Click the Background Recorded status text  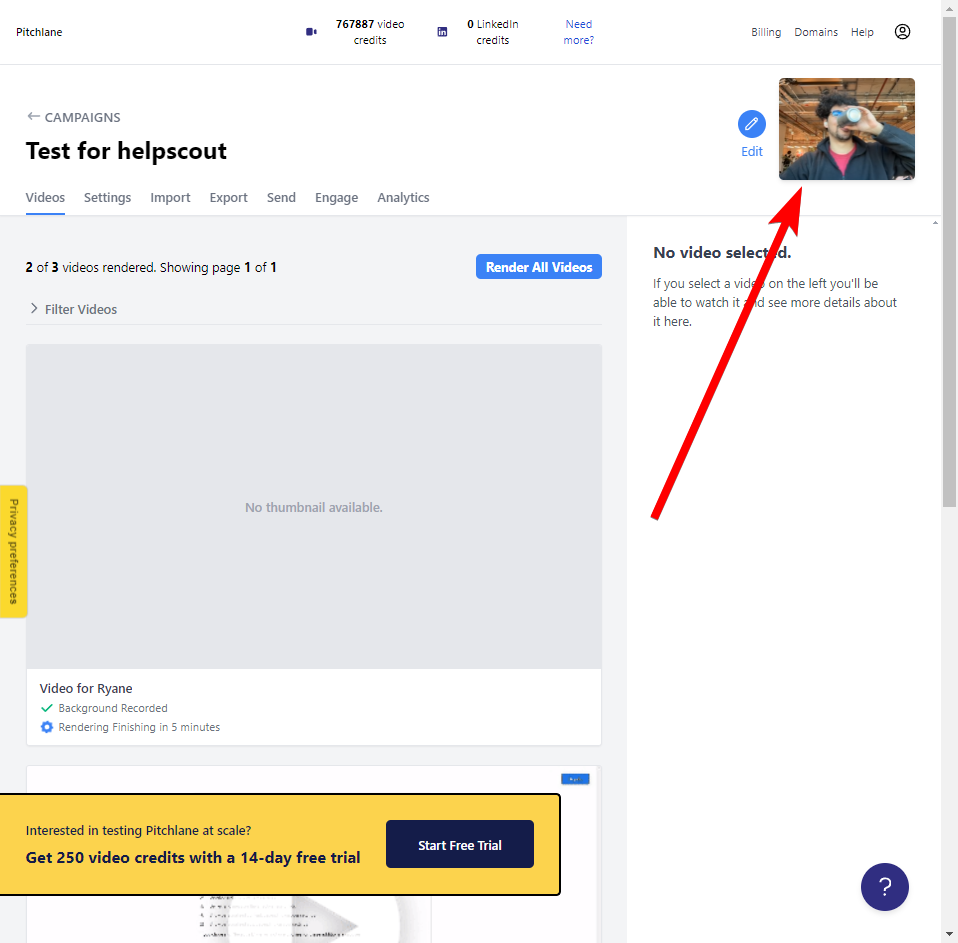113,708
